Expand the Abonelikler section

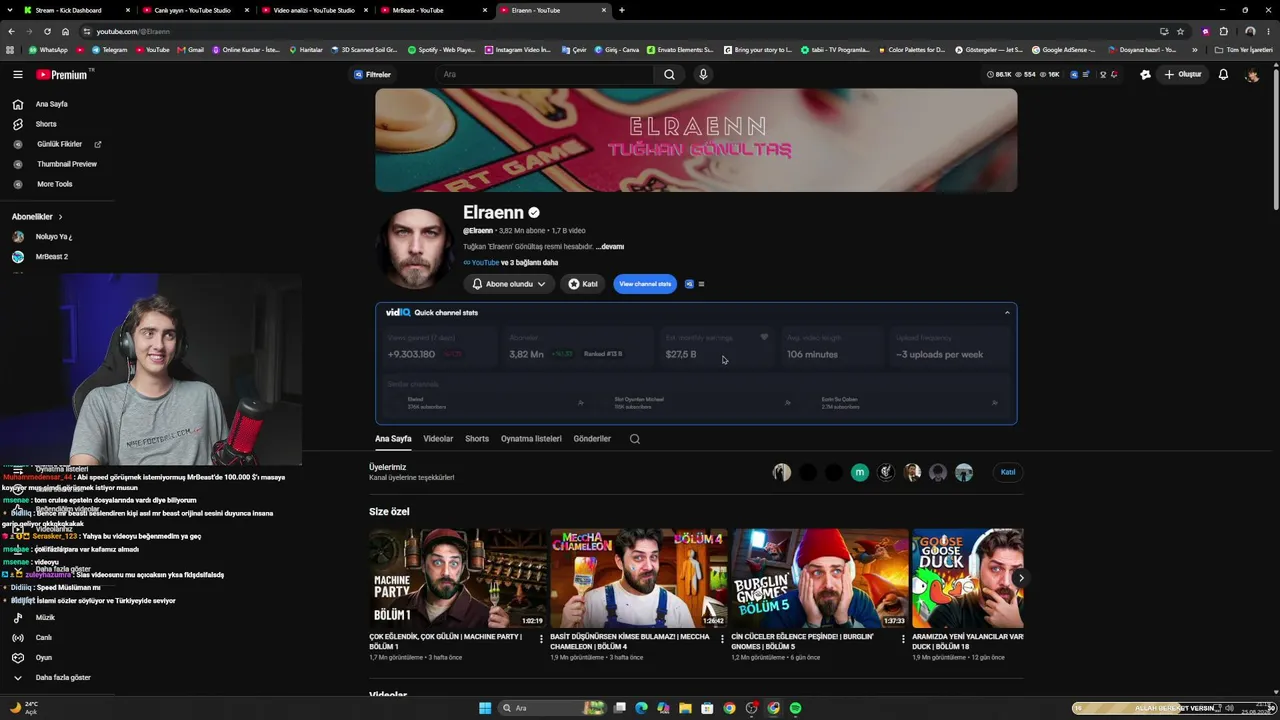coord(37,217)
